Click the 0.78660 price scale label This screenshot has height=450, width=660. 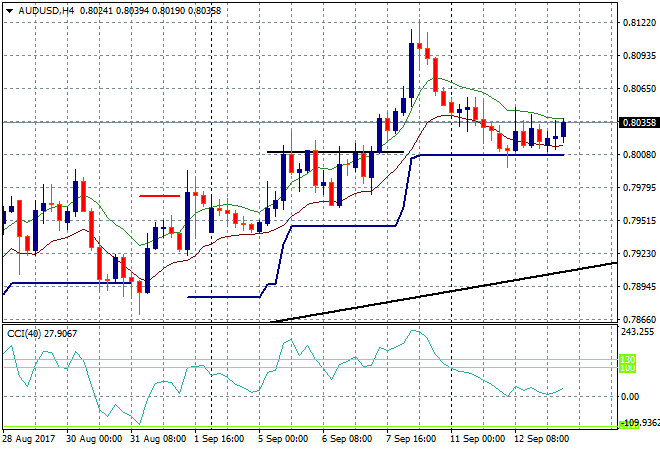pyautogui.click(x=639, y=320)
